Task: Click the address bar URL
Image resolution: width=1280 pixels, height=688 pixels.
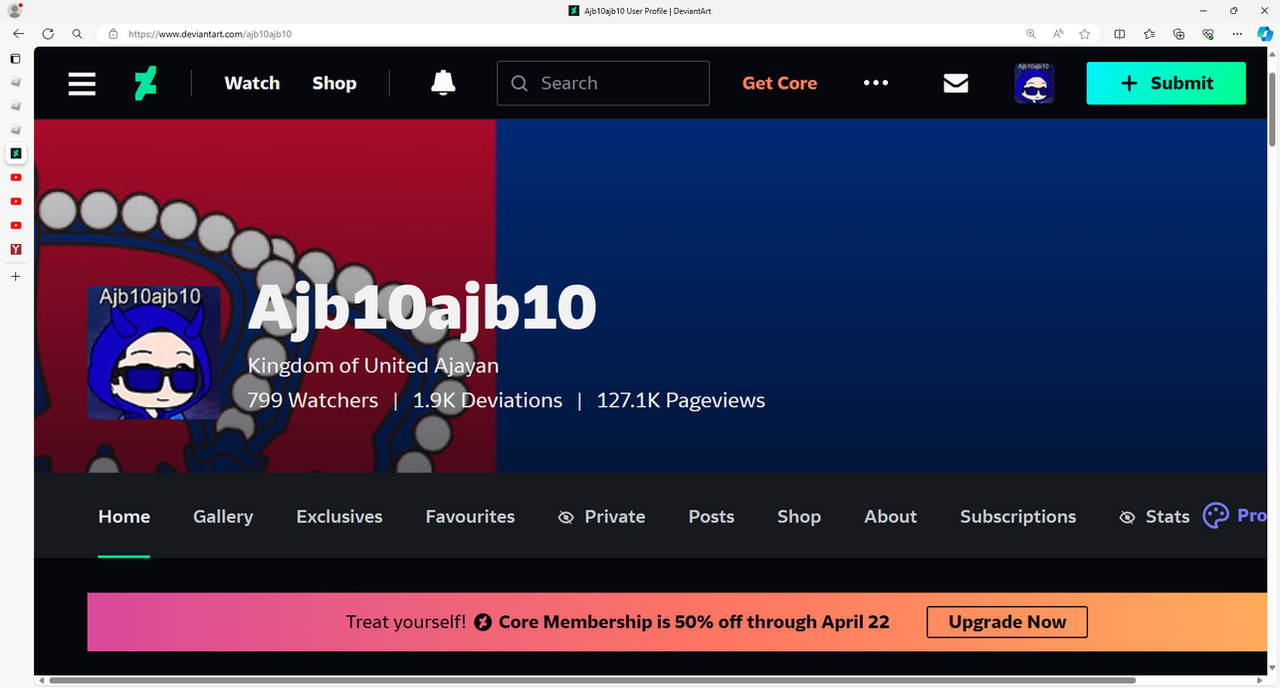Action: pos(210,34)
